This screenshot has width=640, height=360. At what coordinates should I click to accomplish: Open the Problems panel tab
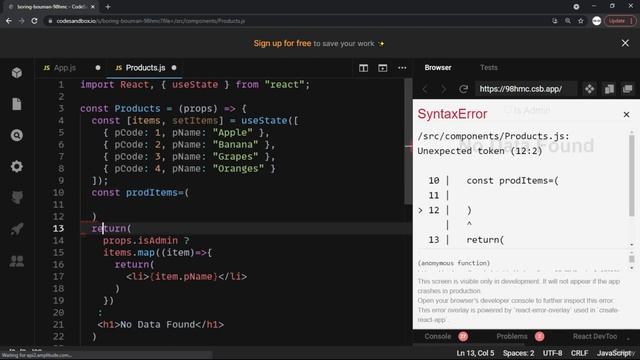(x=512, y=336)
